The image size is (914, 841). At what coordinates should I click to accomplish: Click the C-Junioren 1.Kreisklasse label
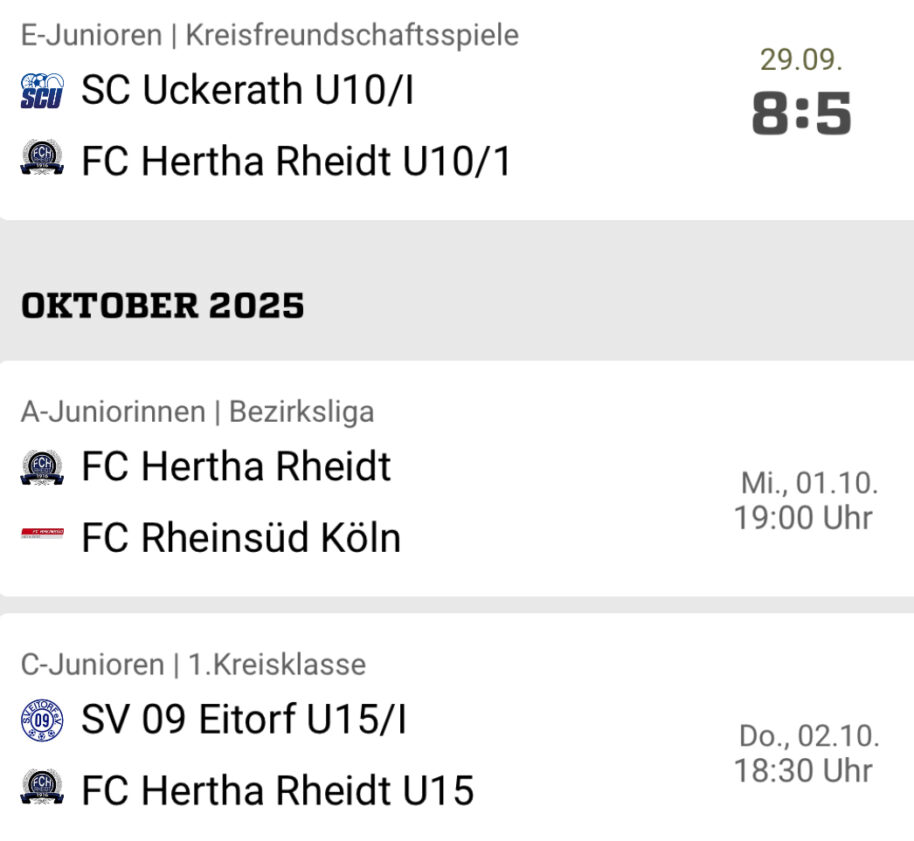(x=193, y=664)
